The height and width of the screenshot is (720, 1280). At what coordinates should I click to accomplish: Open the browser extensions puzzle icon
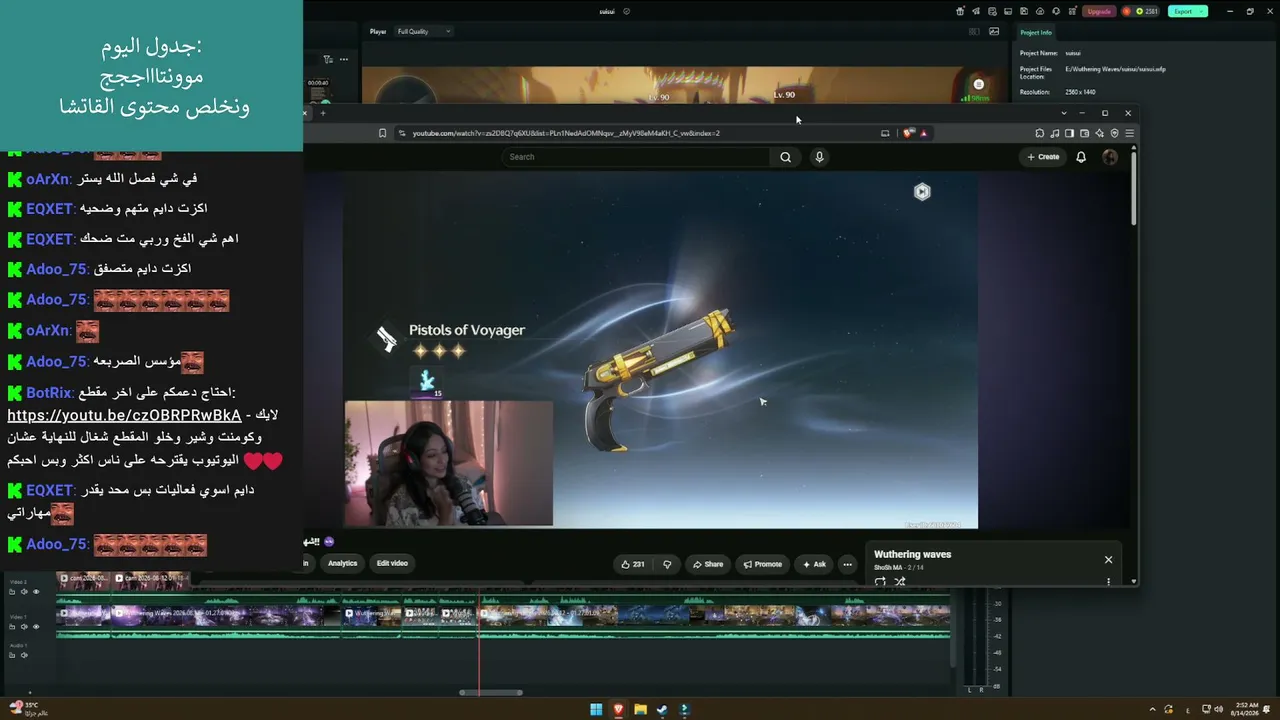click(x=1040, y=133)
